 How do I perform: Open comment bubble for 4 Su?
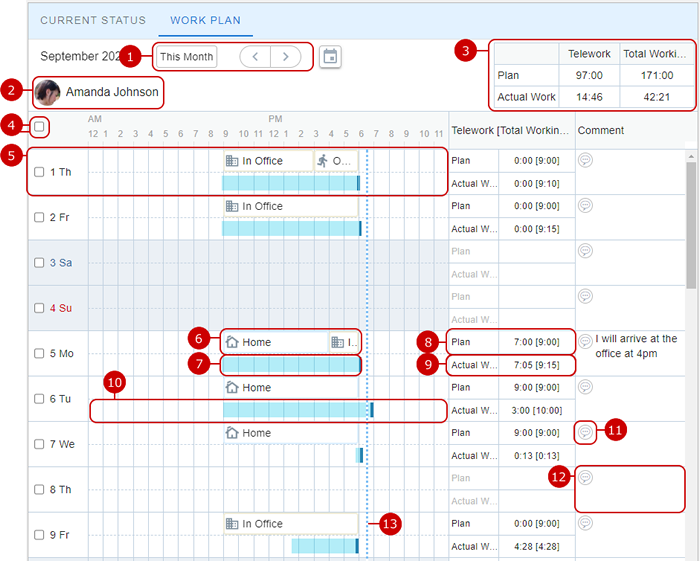point(585,296)
